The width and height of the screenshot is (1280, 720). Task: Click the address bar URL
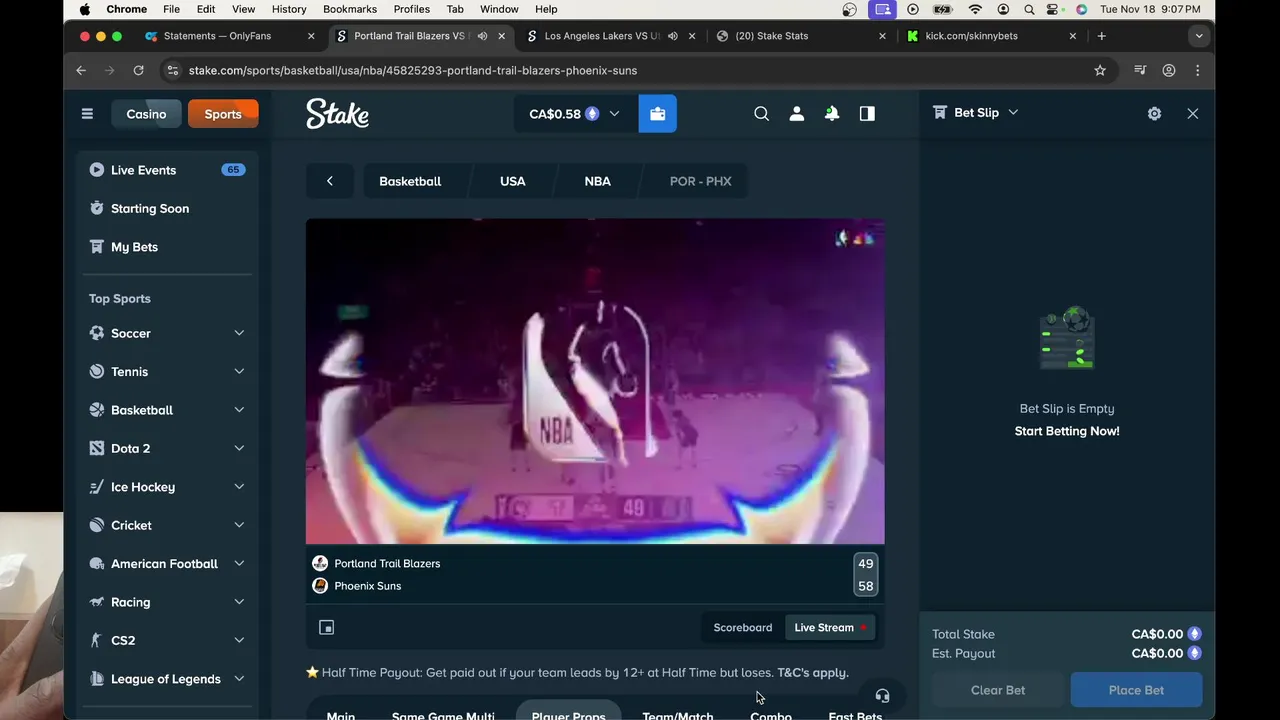413,70
